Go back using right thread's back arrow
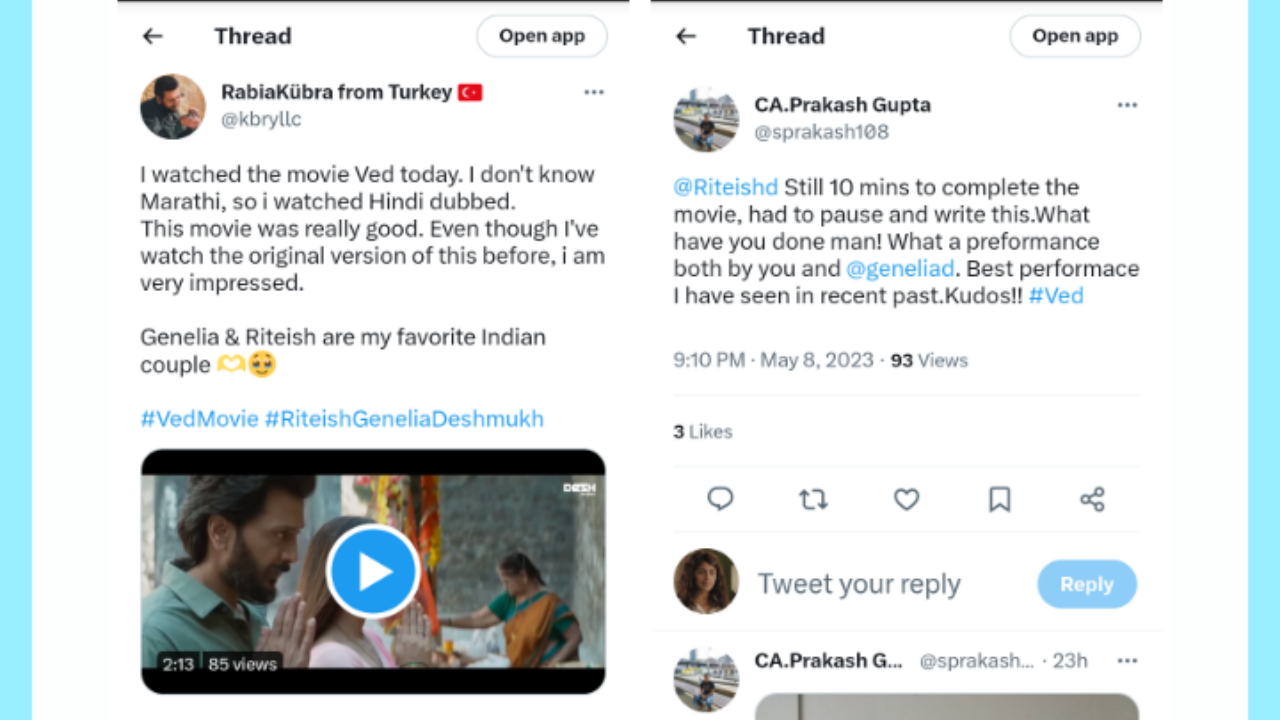The height and width of the screenshot is (720, 1280). pos(685,36)
